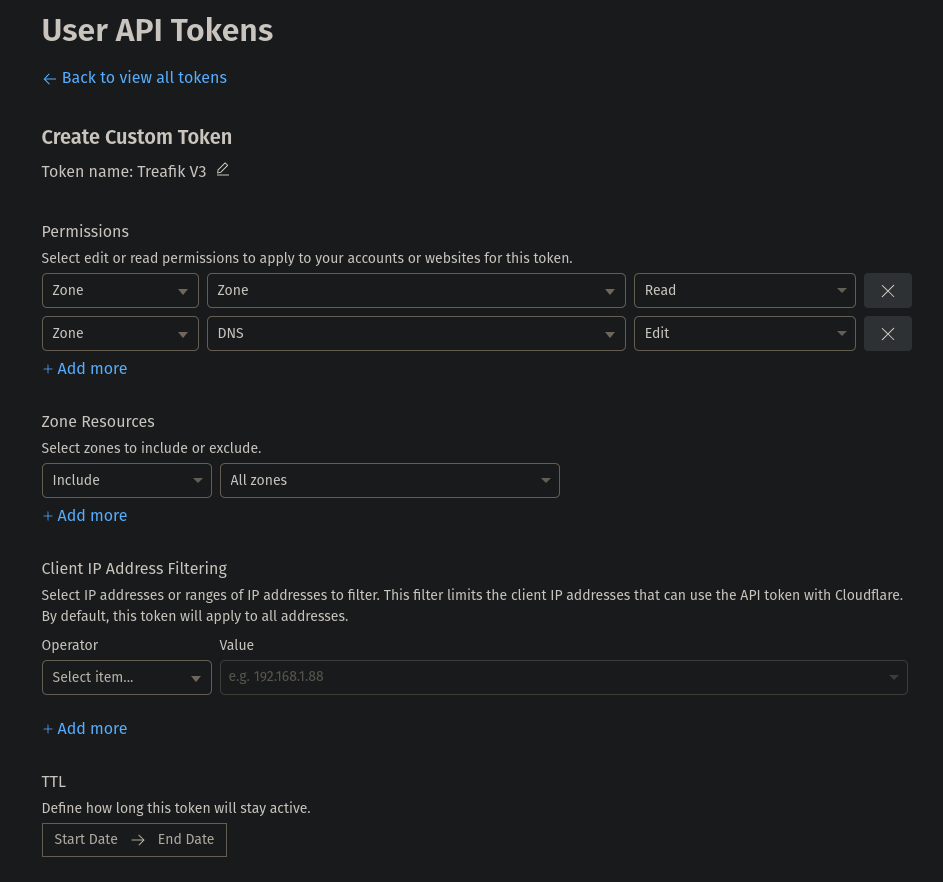943x882 pixels.
Task: Go back to view all tokens
Action: click(144, 78)
